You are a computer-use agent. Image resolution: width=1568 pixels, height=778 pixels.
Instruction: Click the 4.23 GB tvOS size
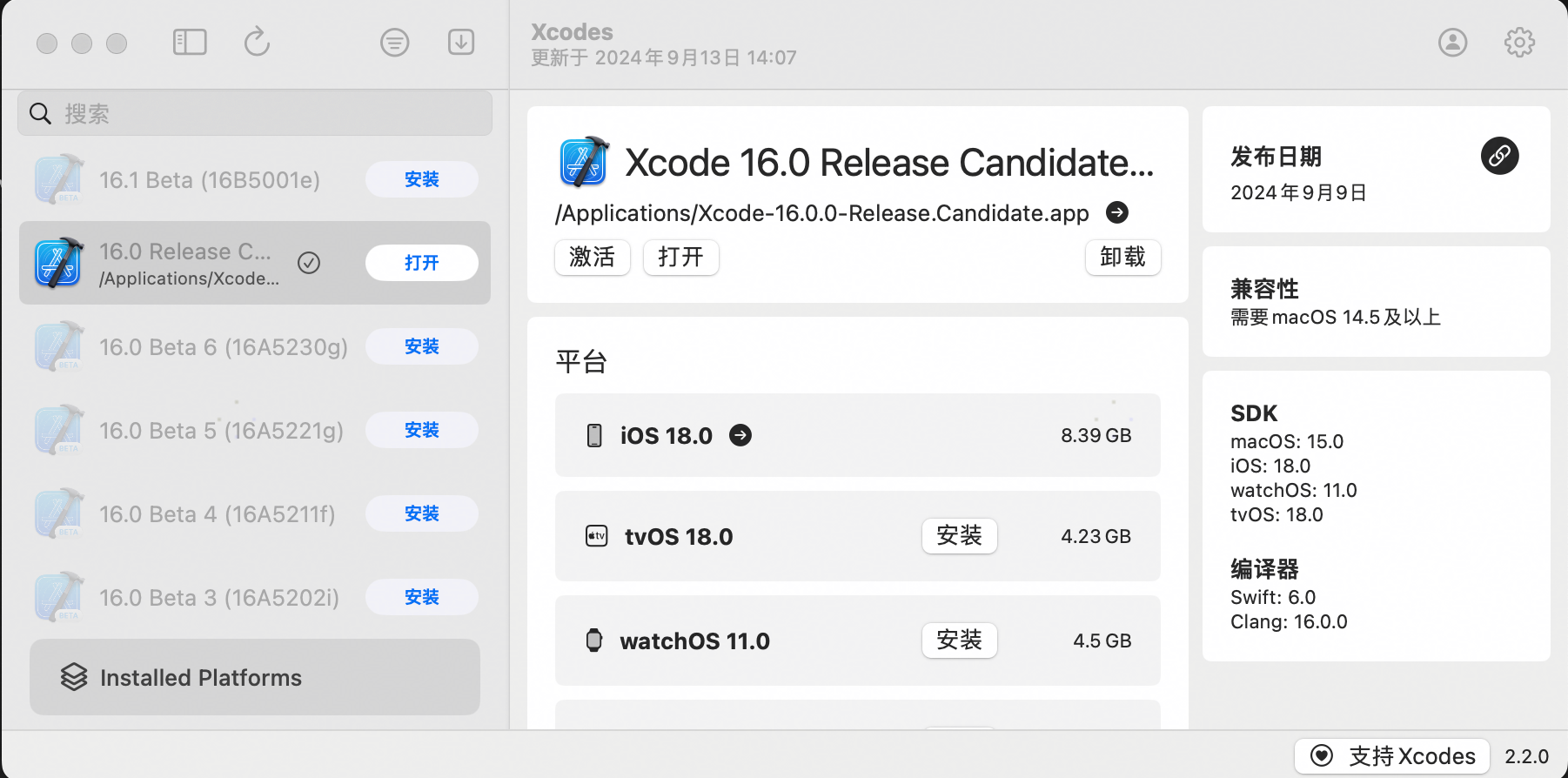coord(1096,536)
